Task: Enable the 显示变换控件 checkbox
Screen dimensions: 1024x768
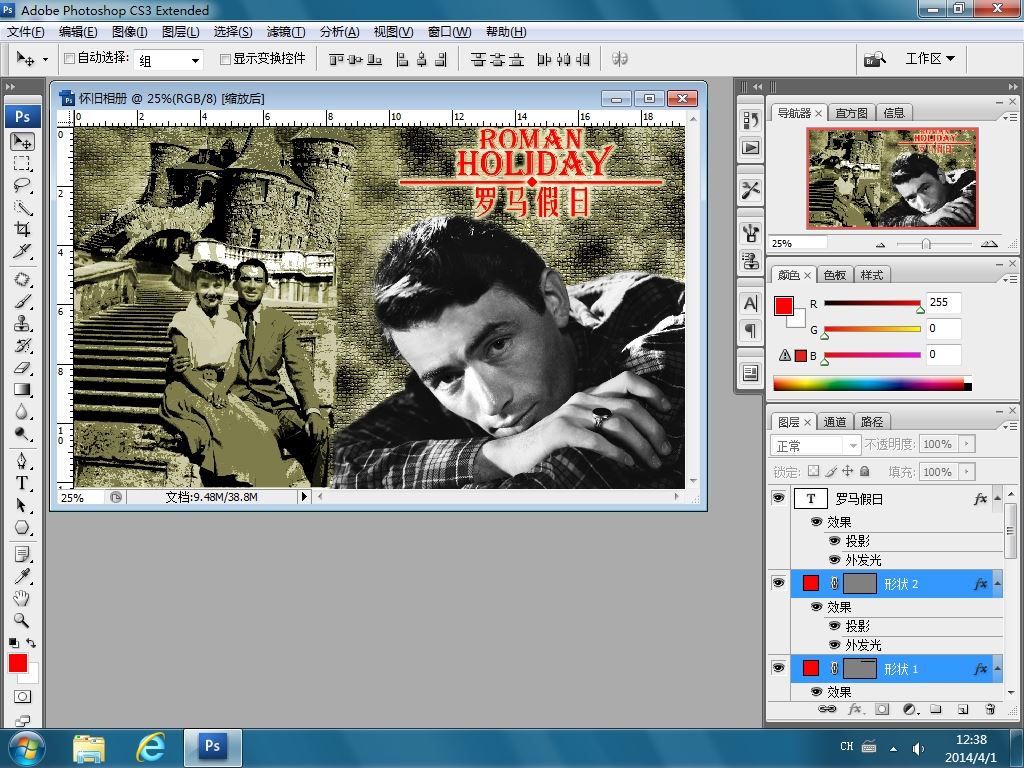Action: click(225, 59)
